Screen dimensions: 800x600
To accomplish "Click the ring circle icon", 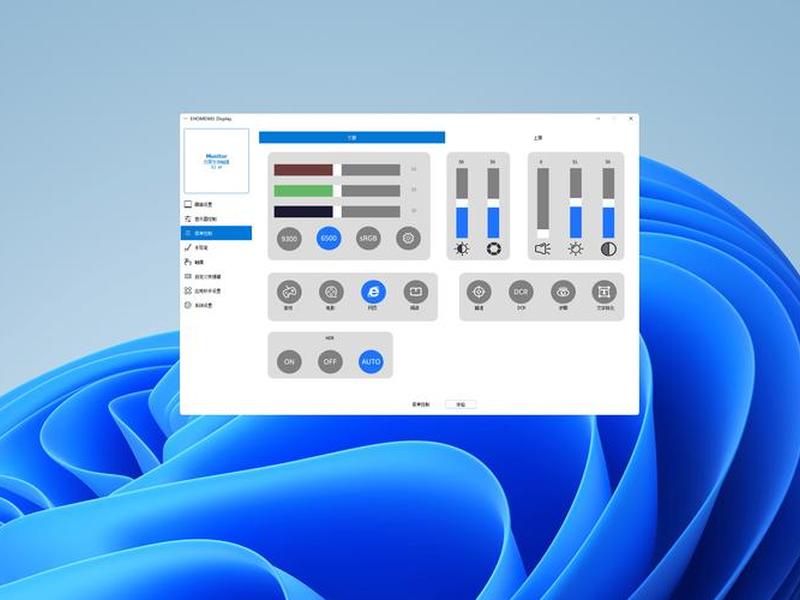I will [493, 249].
